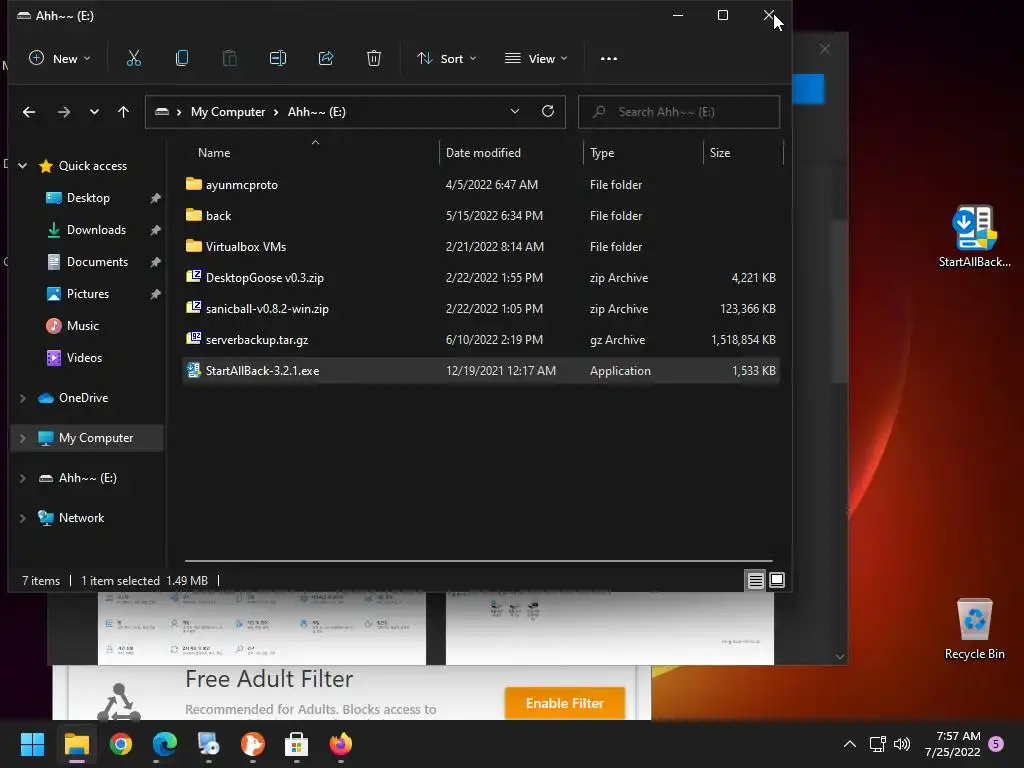Open Google Chrome from taskbar
The width and height of the screenshot is (1024, 768).
[x=120, y=744]
